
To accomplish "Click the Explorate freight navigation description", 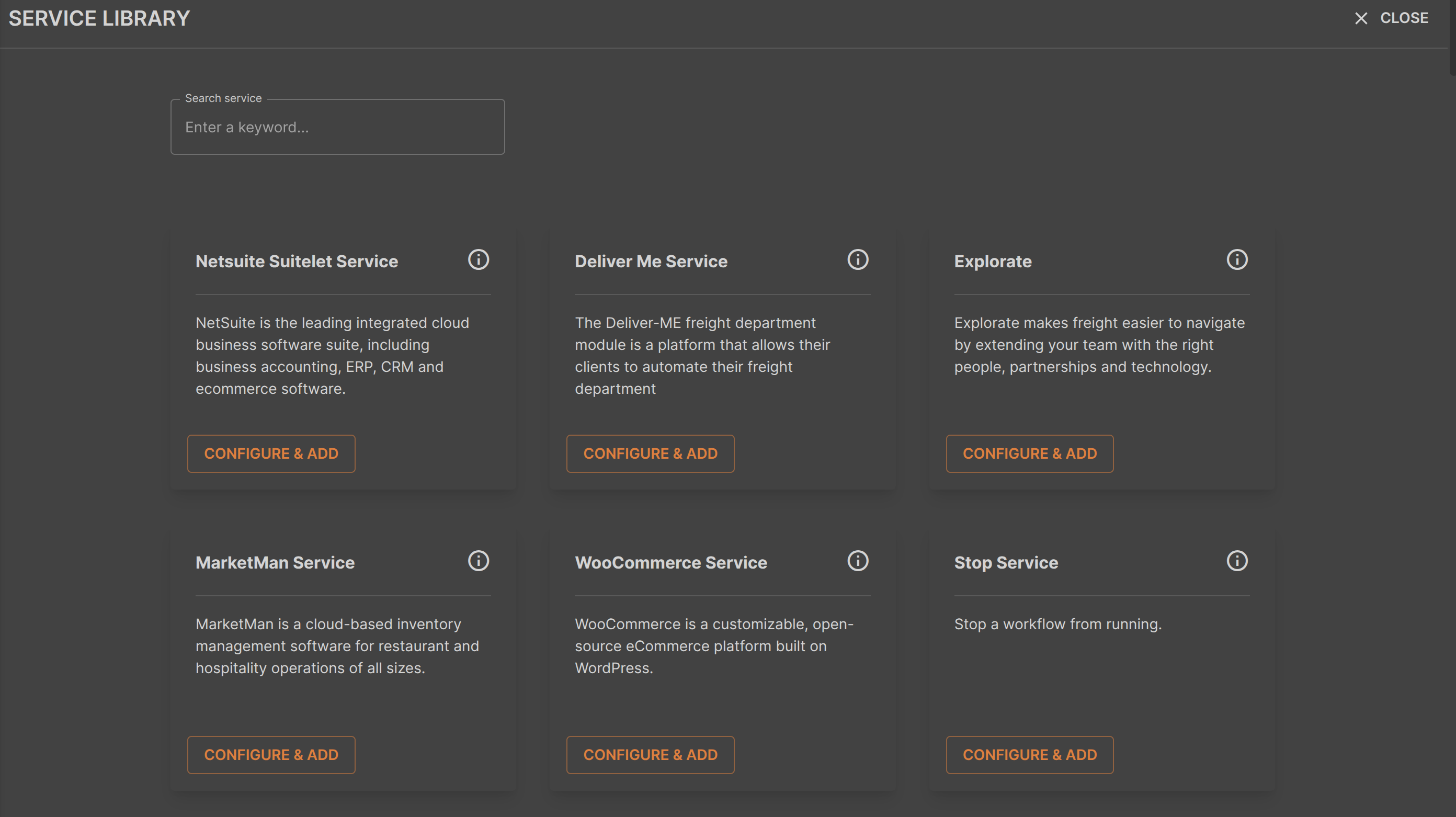I will [x=1099, y=345].
